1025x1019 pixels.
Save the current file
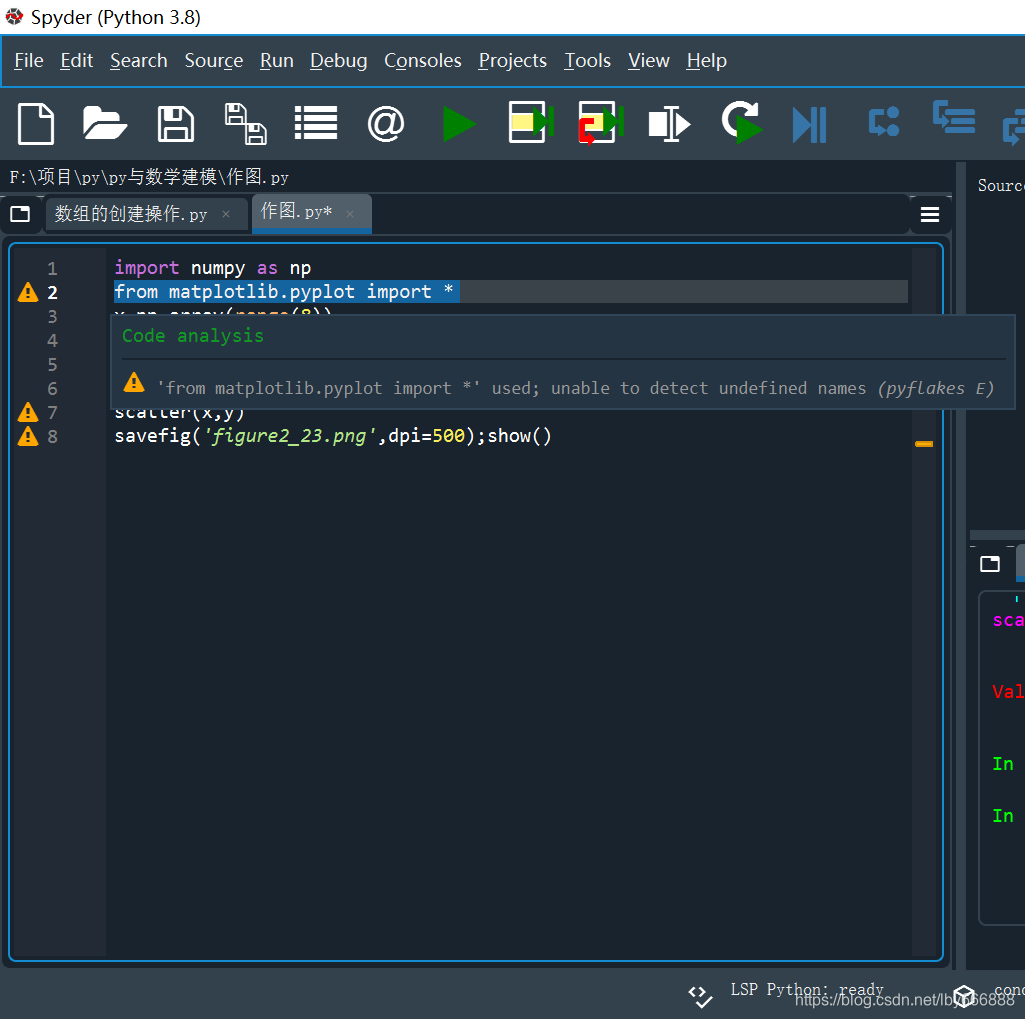[x=176, y=124]
